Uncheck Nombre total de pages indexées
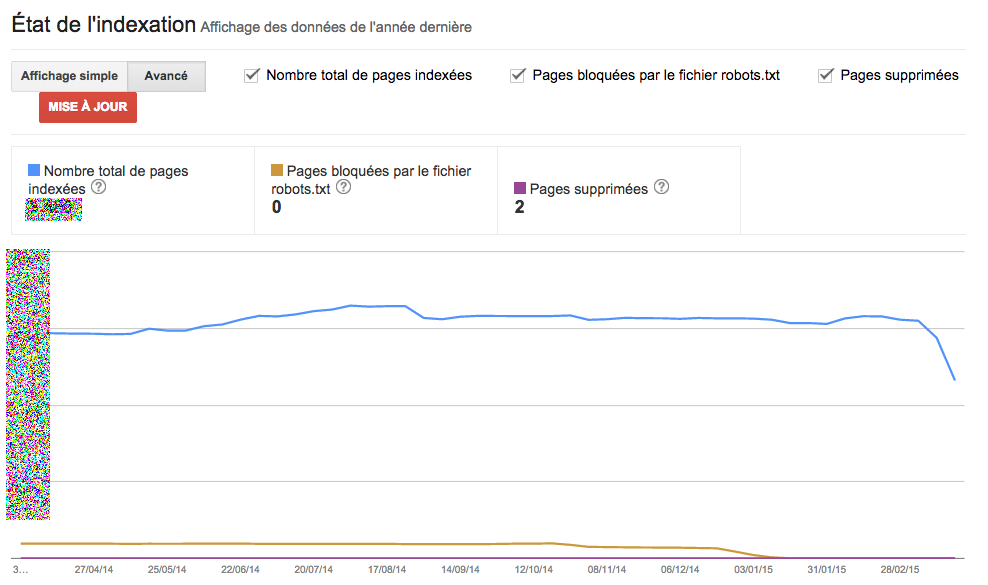 tap(252, 76)
